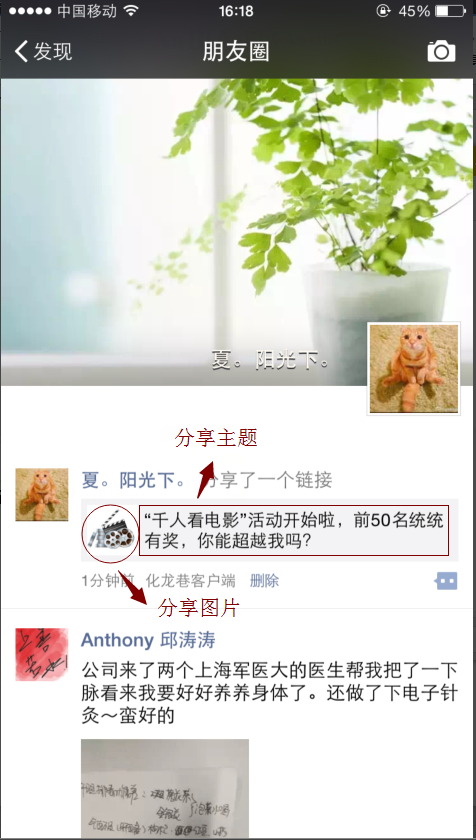Tap the camera icon to post a moment
Viewport: 476px width, 840px height.
pos(441,51)
